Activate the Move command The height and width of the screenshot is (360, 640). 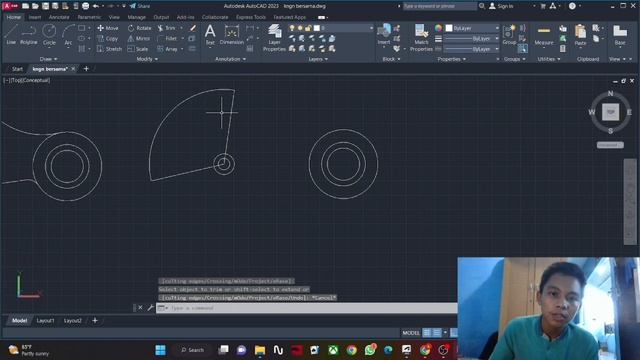pyautogui.click(x=108, y=28)
